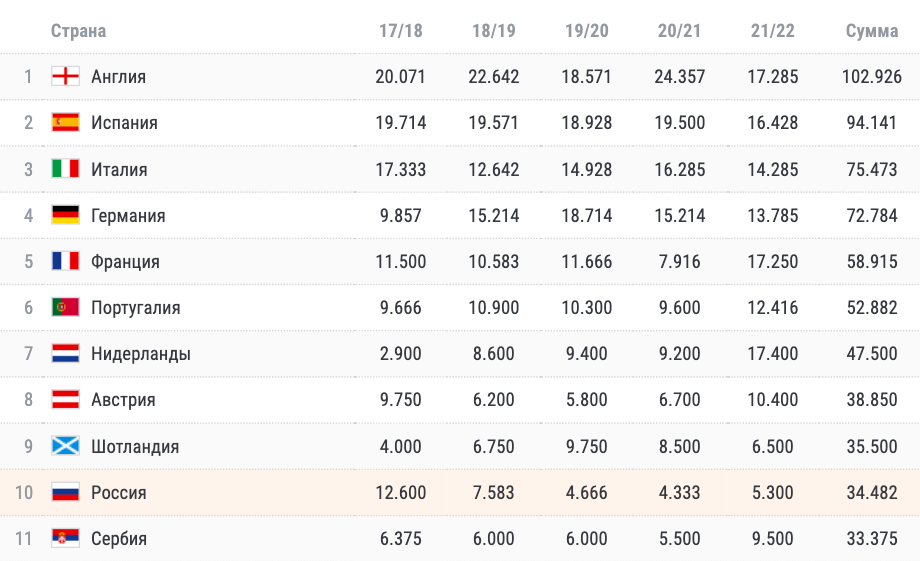Click the Страна column header

tap(79, 31)
